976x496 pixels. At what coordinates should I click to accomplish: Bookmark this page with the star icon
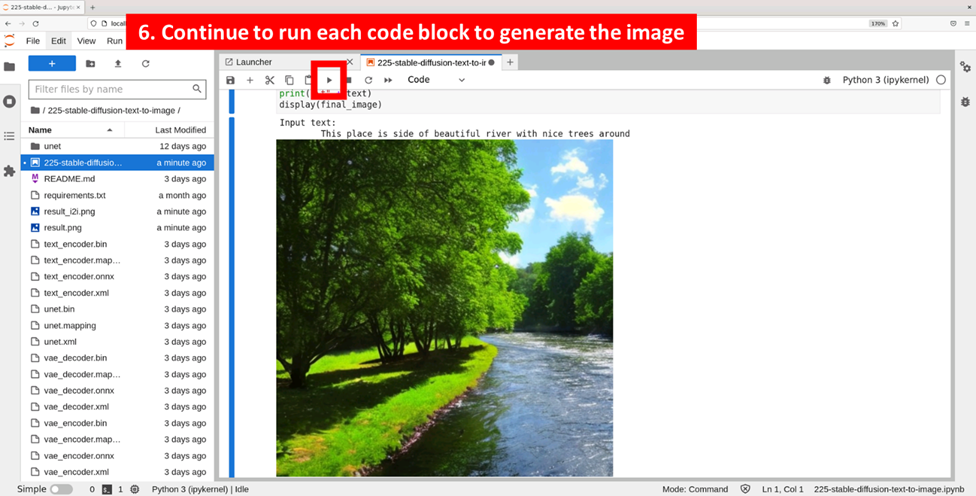[895, 24]
